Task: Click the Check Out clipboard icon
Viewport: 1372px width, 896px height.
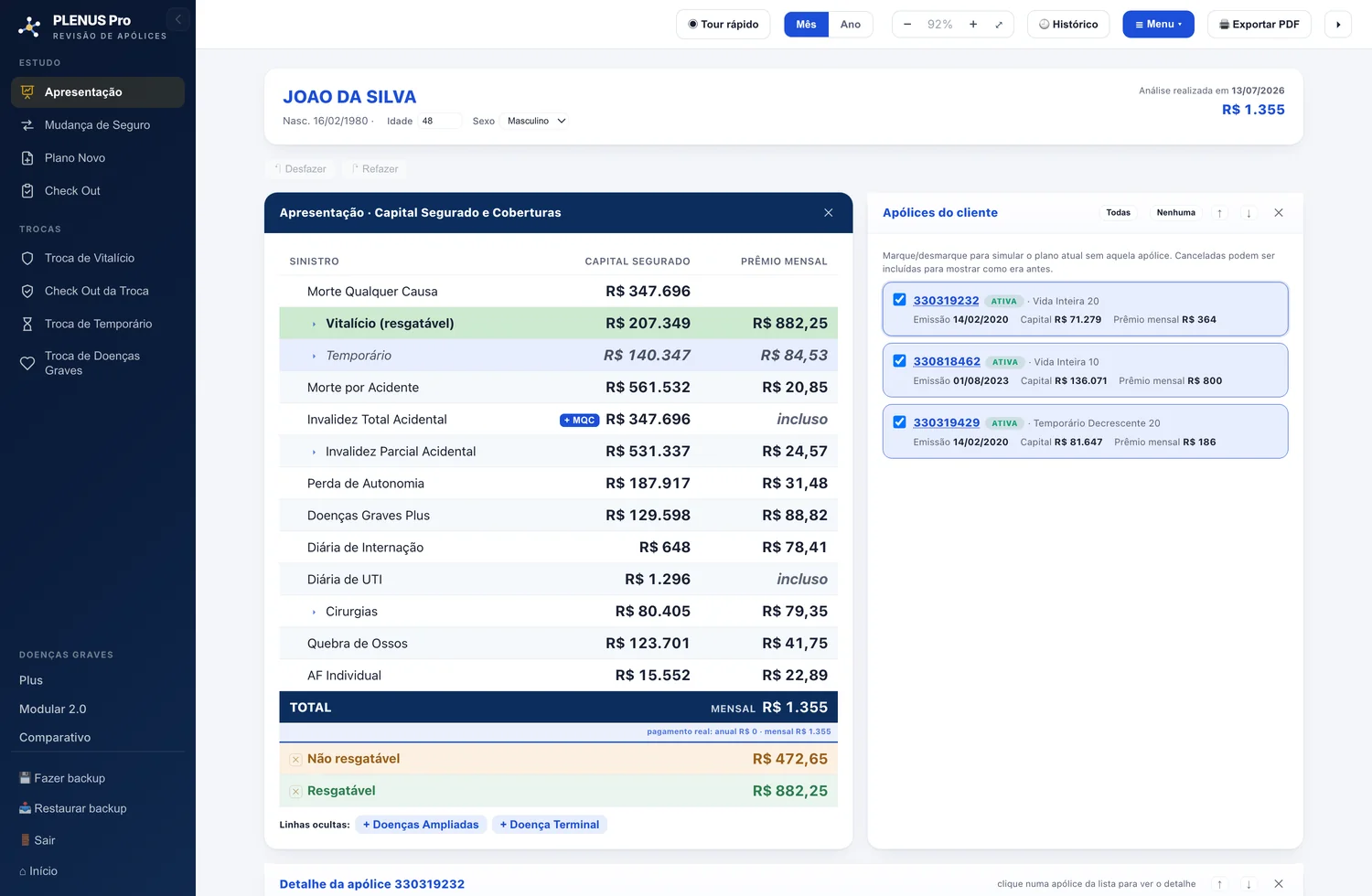Action: click(x=27, y=191)
